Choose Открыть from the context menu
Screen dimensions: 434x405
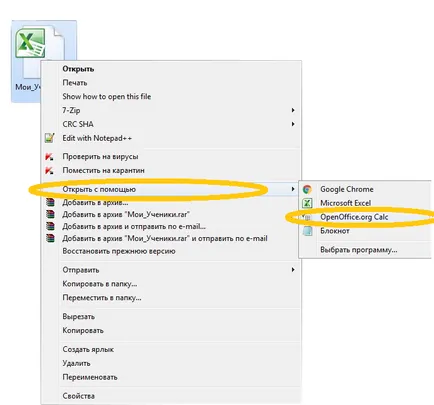[x=78, y=69]
